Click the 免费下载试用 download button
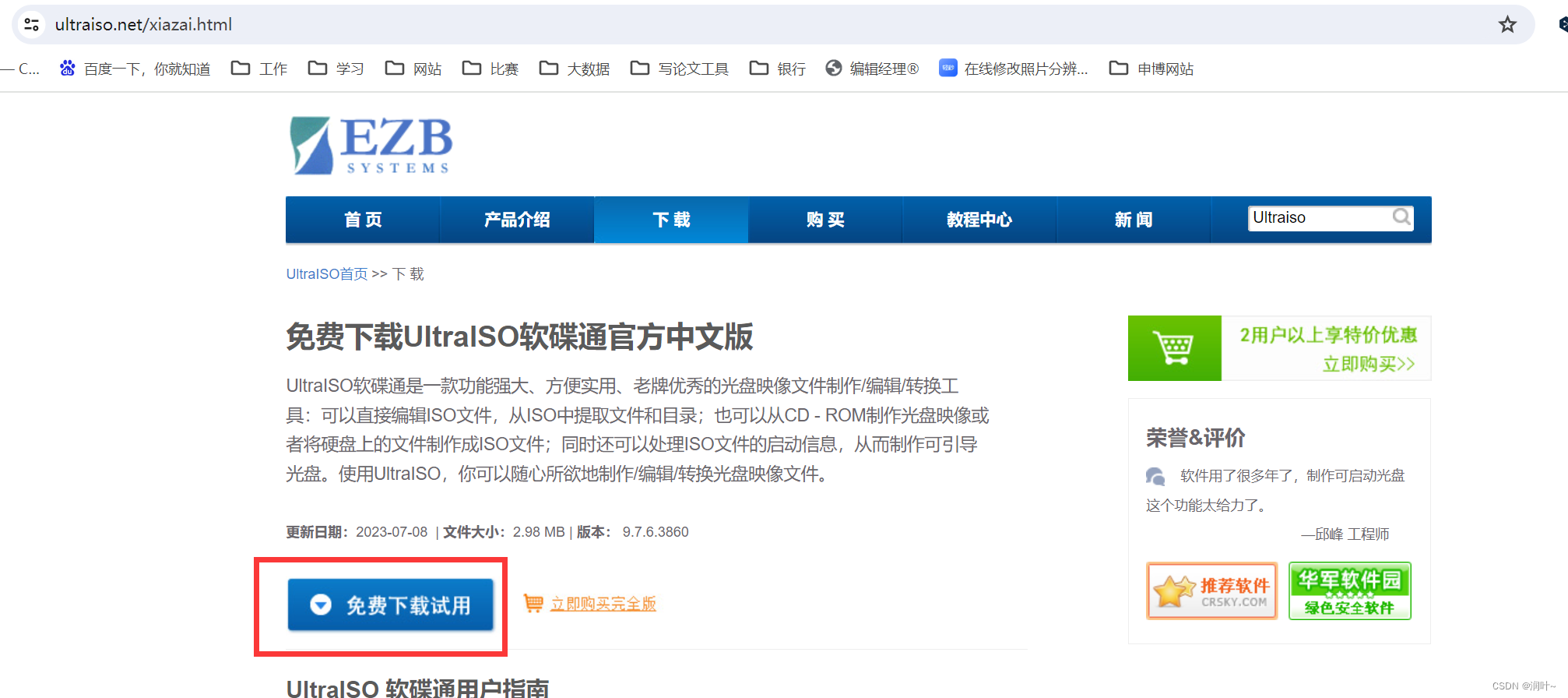 click(x=391, y=605)
